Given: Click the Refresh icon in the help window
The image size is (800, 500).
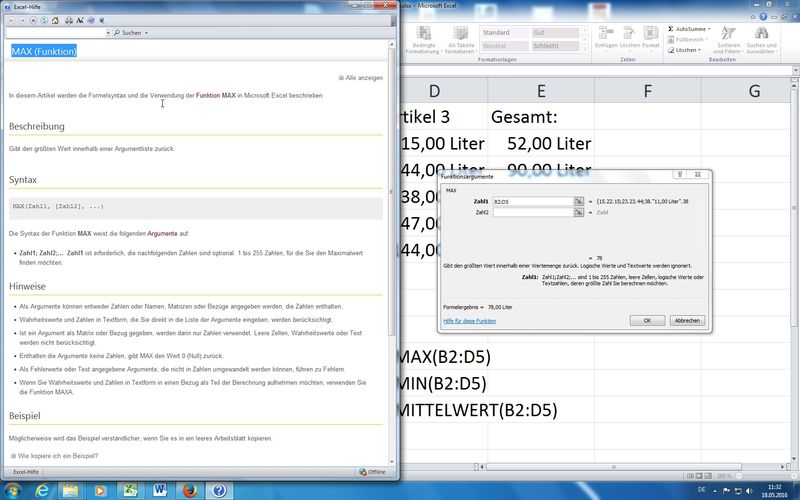Looking at the screenshot, I should pyautogui.click(x=46, y=19).
